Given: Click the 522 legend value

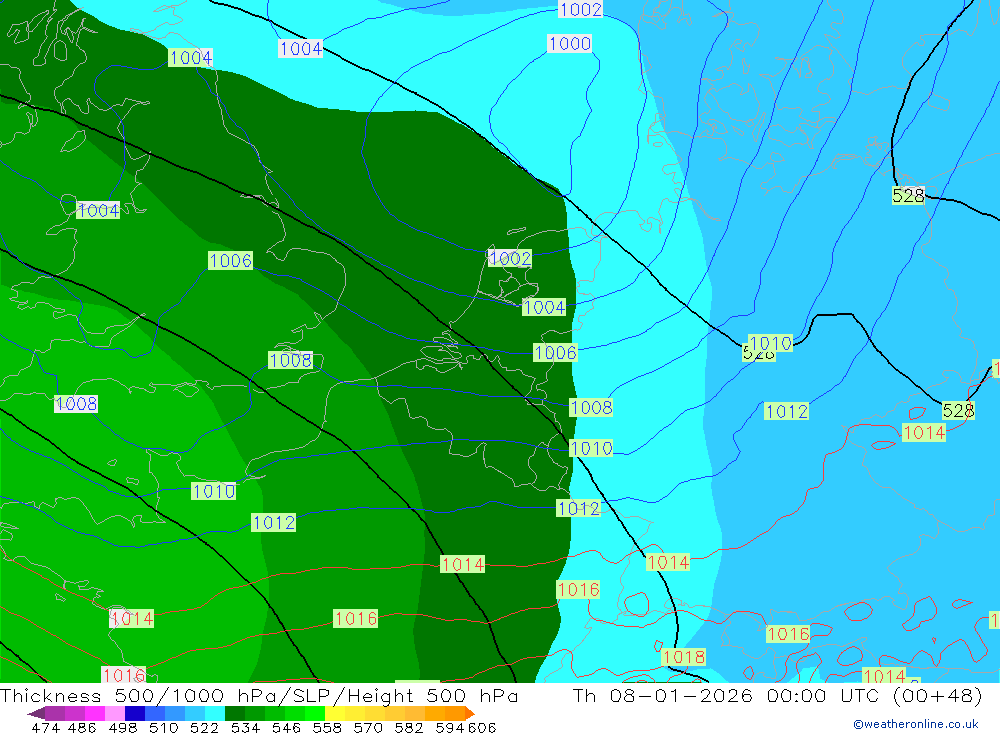Looking at the screenshot, I should [x=204, y=728].
